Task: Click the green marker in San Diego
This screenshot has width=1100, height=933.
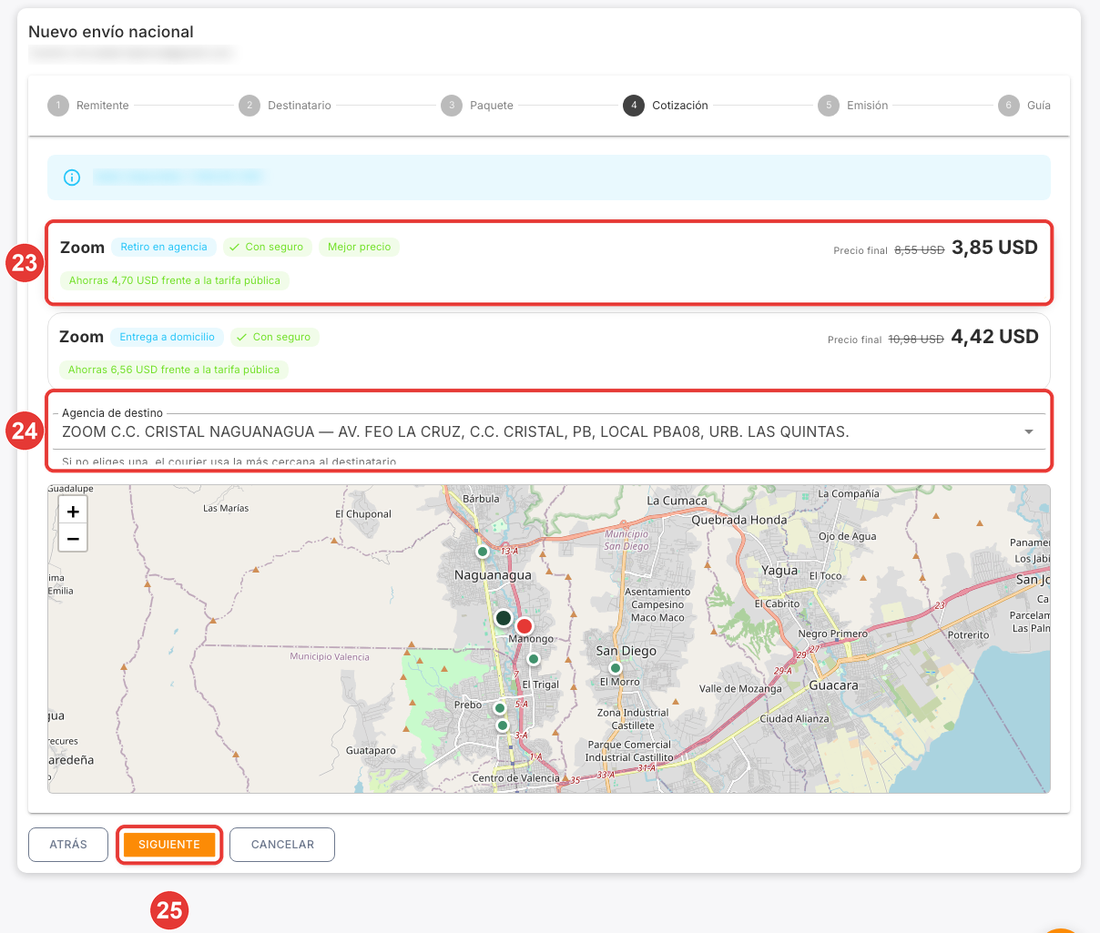Action: (x=615, y=668)
